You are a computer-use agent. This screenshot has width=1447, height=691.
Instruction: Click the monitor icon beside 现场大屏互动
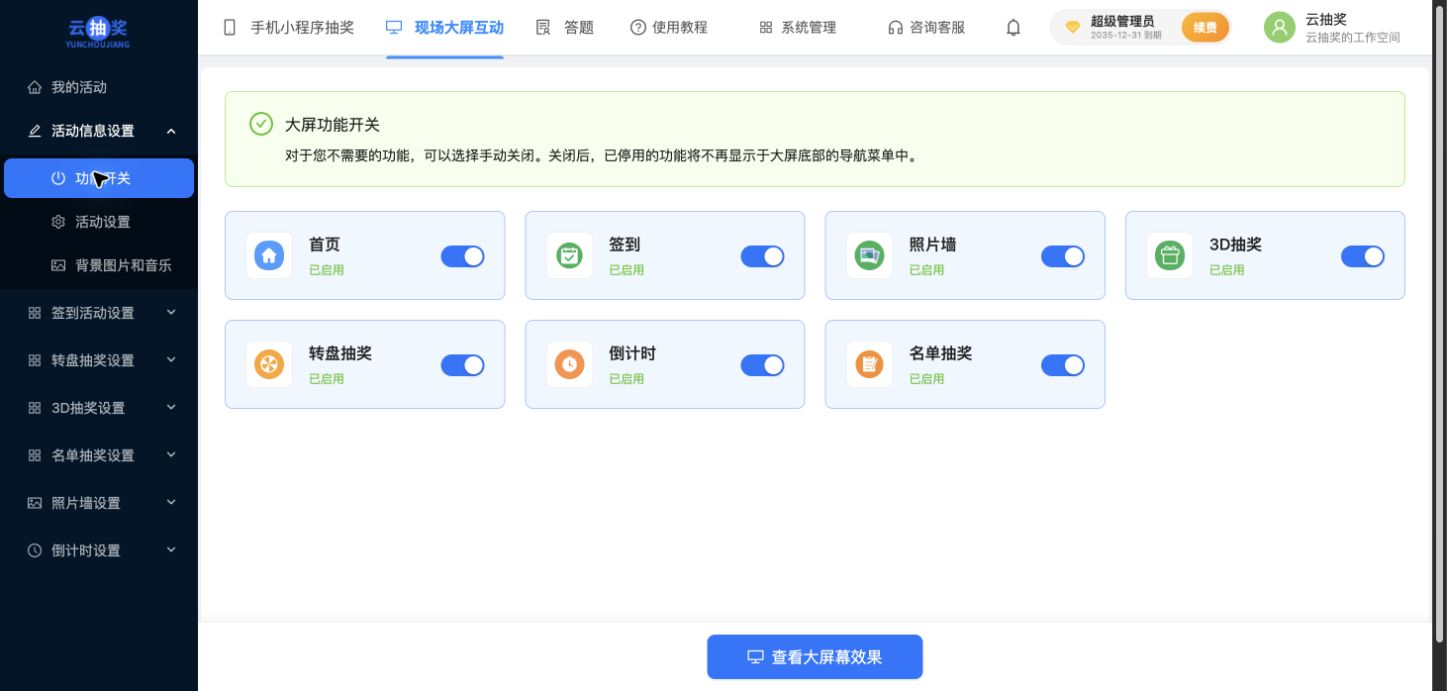394,28
